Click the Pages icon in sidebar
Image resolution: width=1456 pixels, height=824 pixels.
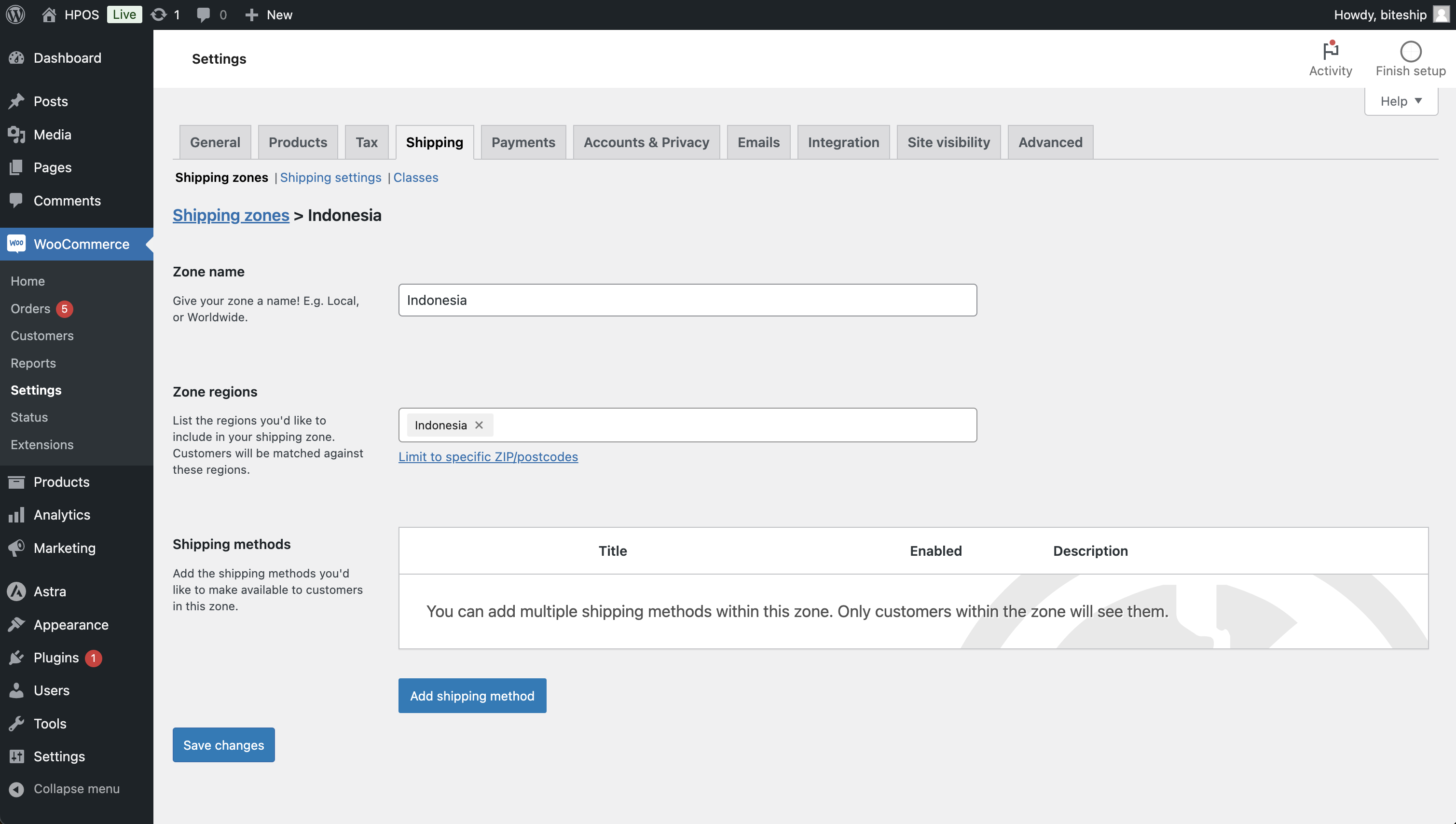click(x=16, y=167)
